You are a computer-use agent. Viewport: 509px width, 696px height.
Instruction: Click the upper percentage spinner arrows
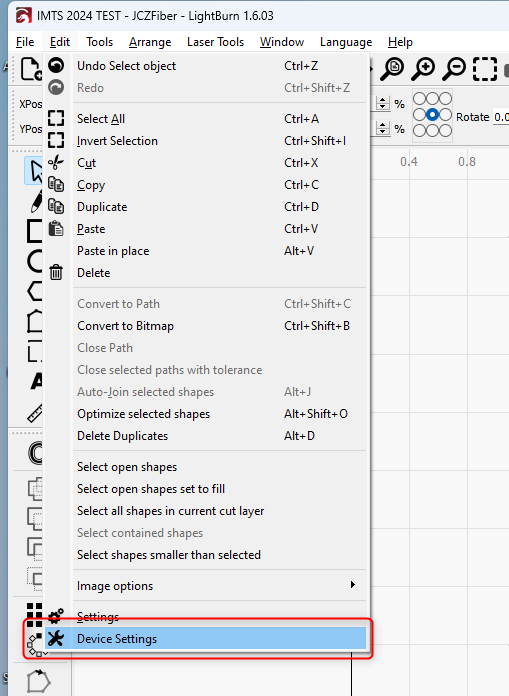(383, 103)
